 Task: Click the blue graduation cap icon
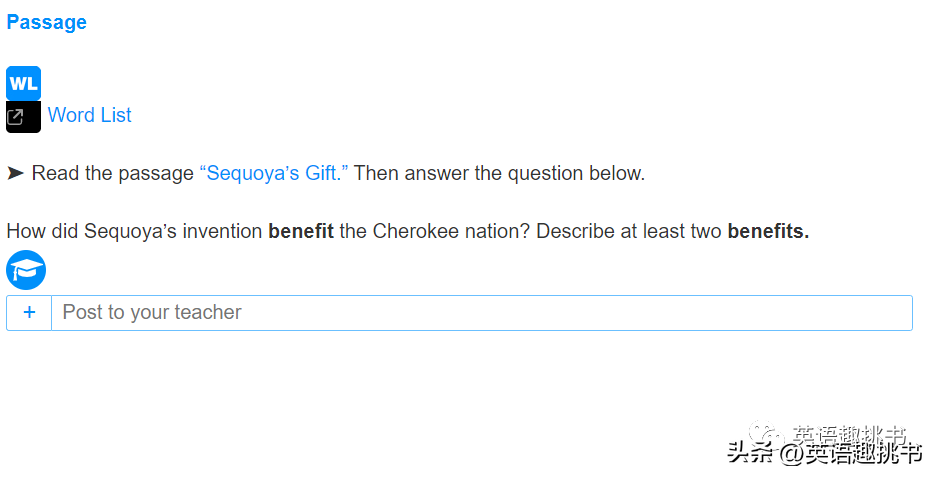click(x=26, y=270)
